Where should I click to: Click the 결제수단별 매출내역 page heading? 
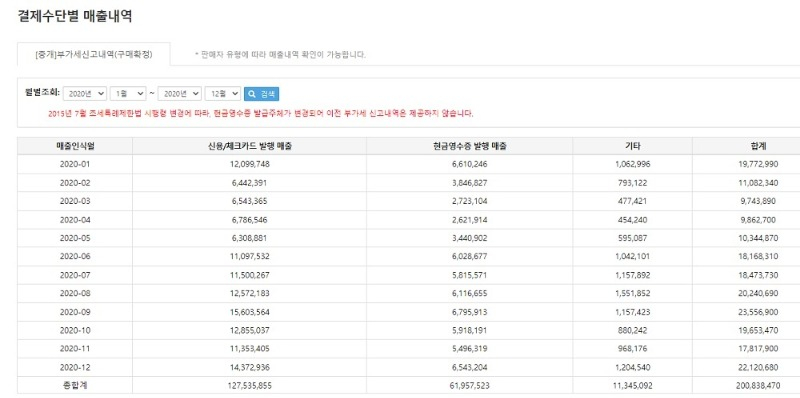click(75, 15)
